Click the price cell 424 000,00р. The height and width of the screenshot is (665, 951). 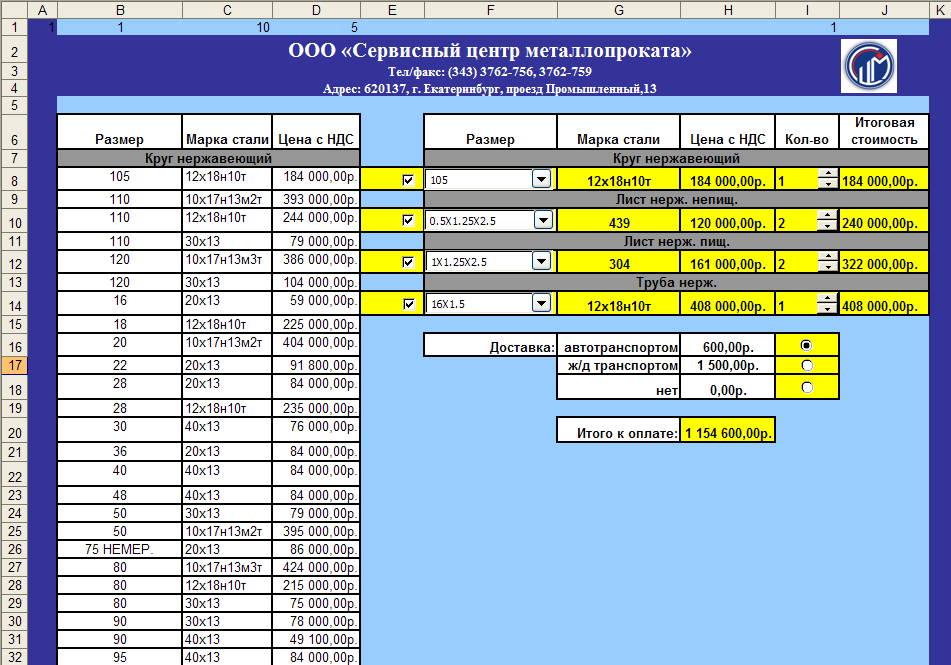click(316, 567)
